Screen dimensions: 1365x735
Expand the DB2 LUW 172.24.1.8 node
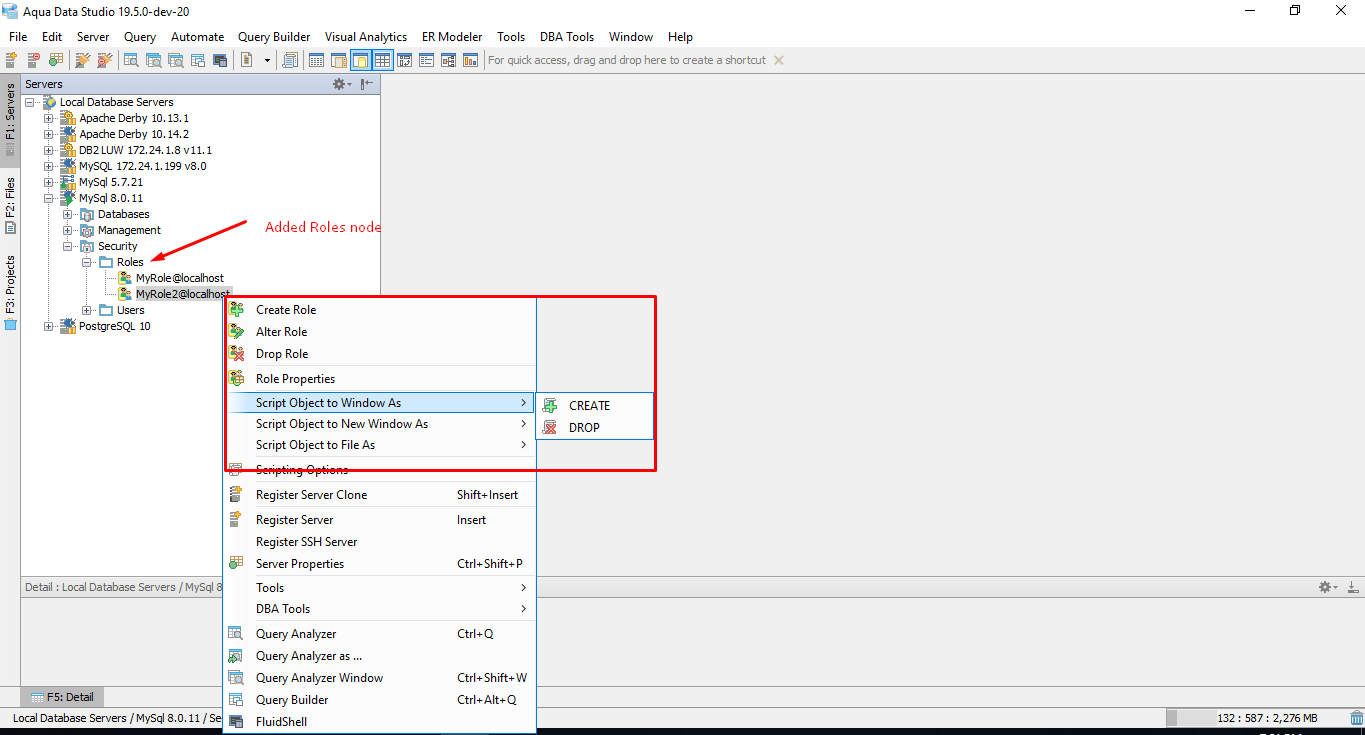(x=48, y=150)
